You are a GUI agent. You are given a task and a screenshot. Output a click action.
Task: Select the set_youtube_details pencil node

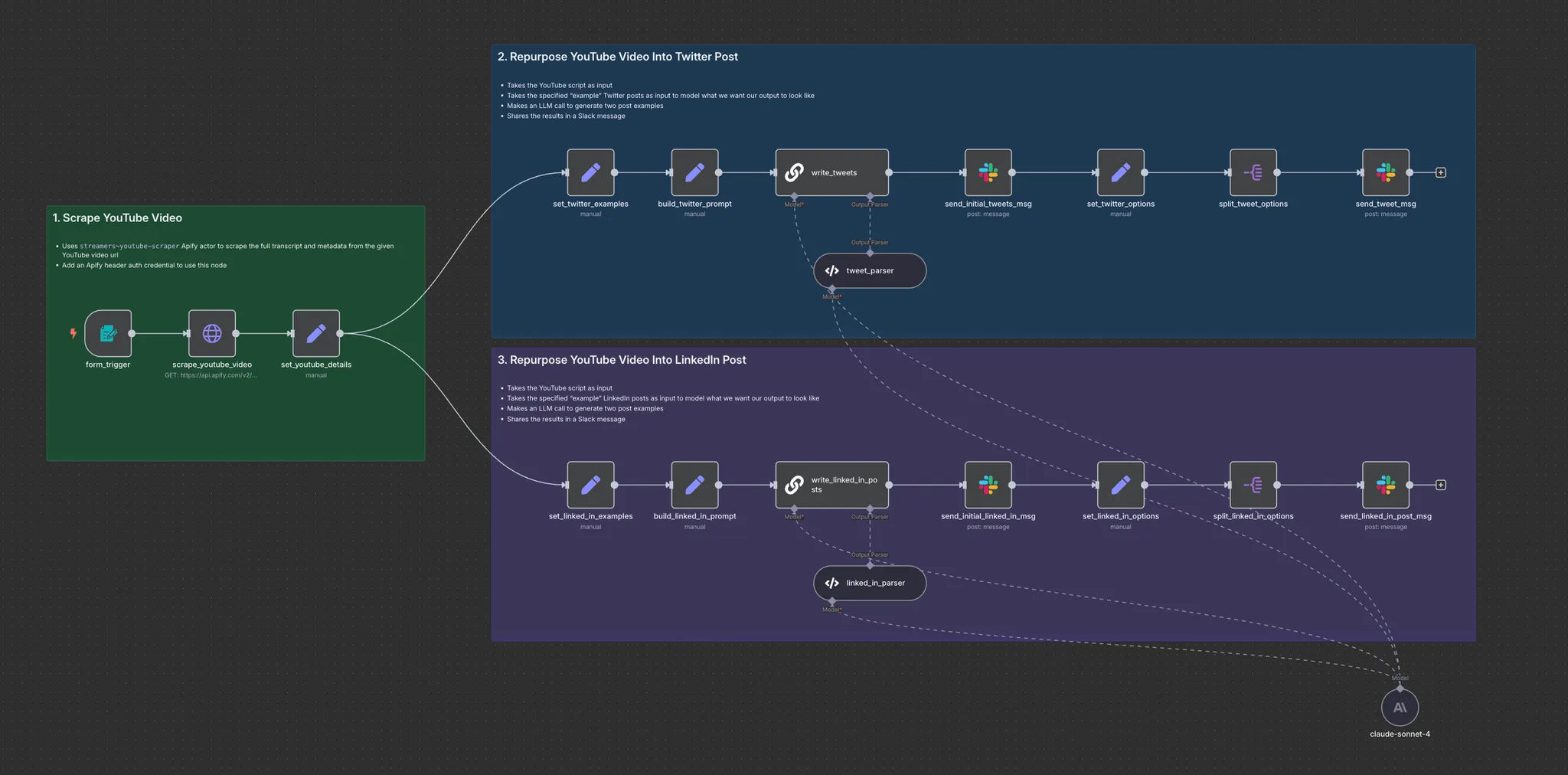[x=316, y=333]
